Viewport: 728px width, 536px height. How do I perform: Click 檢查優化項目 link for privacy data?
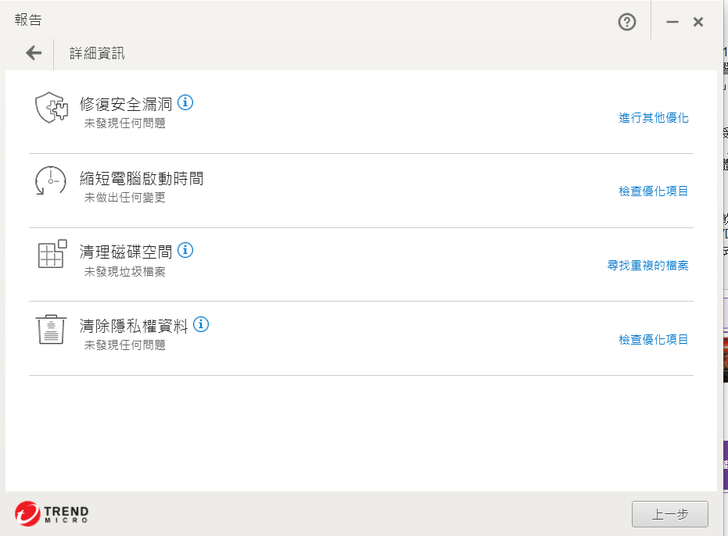[653, 340]
